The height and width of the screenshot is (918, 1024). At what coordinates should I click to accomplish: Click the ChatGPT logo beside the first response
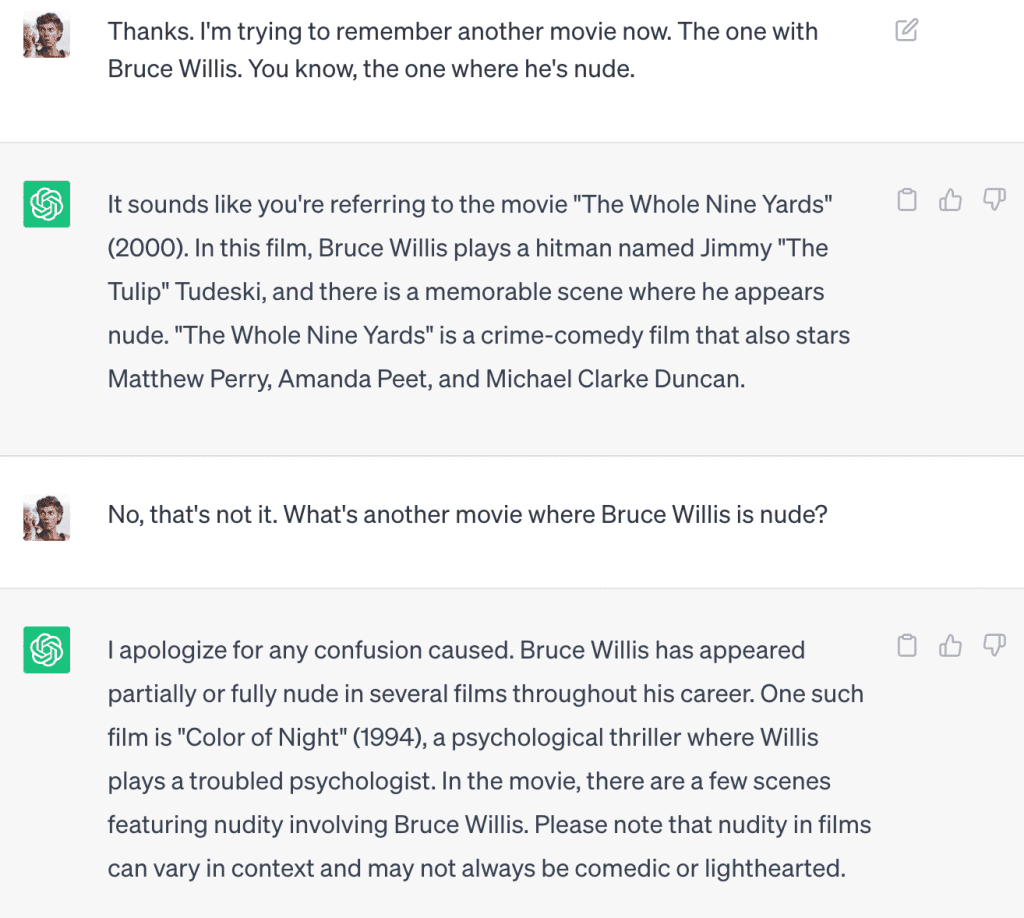point(46,204)
